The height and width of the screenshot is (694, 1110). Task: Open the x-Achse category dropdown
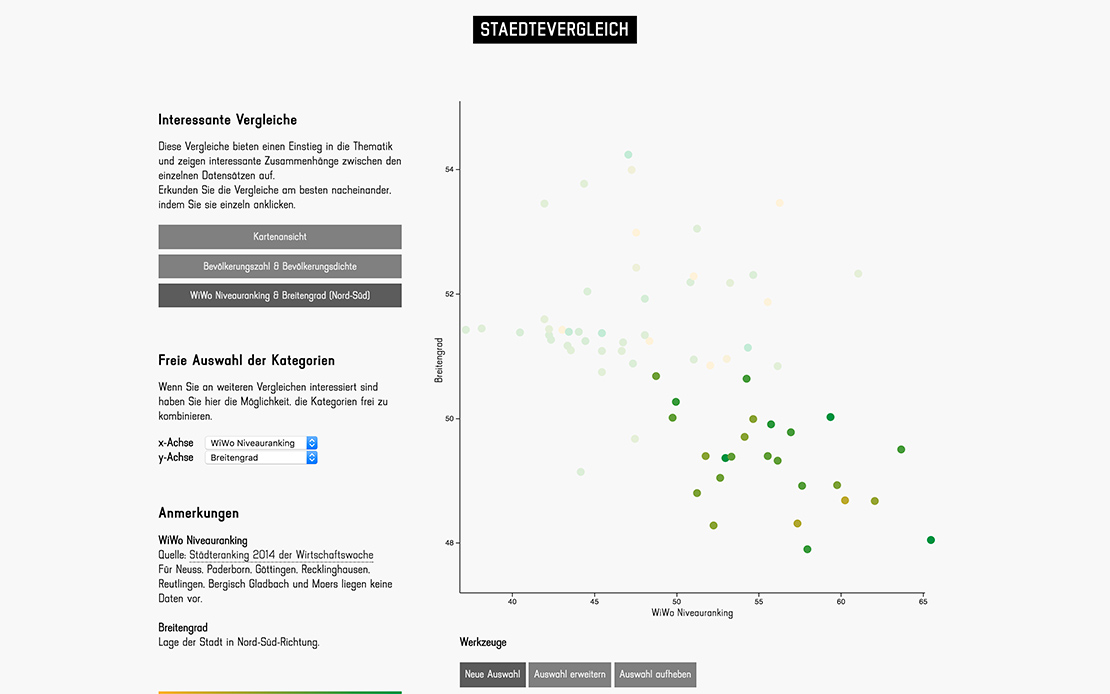[x=261, y=443]
